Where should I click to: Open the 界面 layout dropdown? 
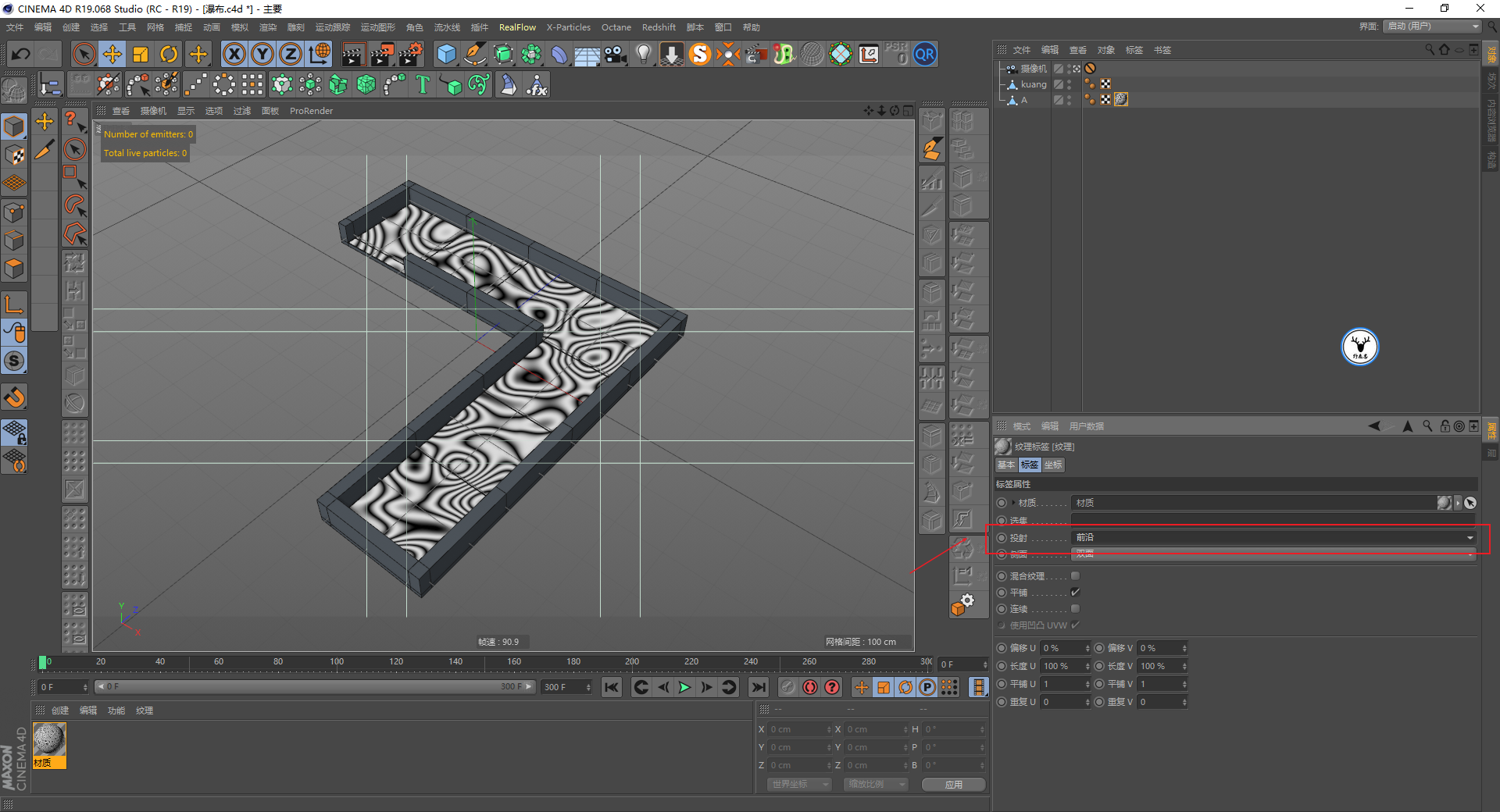[x=1433, y=27]
